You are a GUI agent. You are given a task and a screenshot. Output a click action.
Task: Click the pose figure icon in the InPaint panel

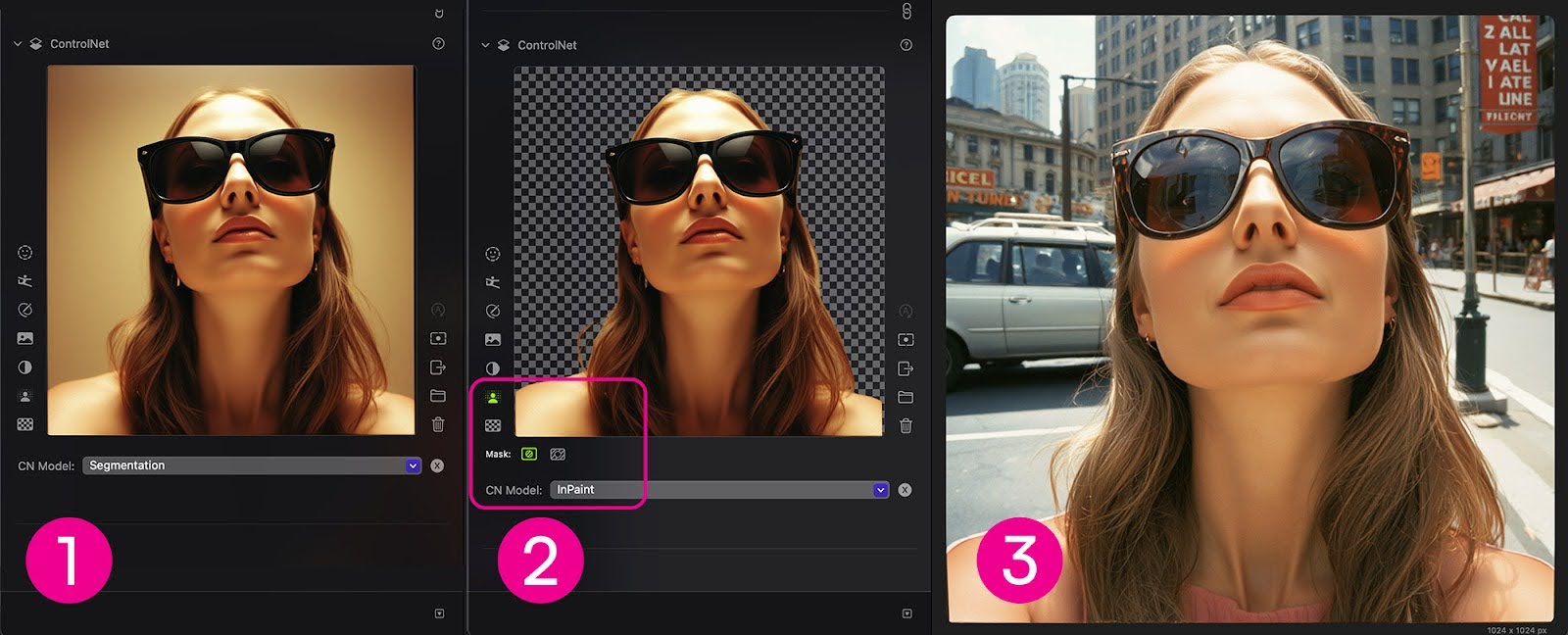point(493,282)
